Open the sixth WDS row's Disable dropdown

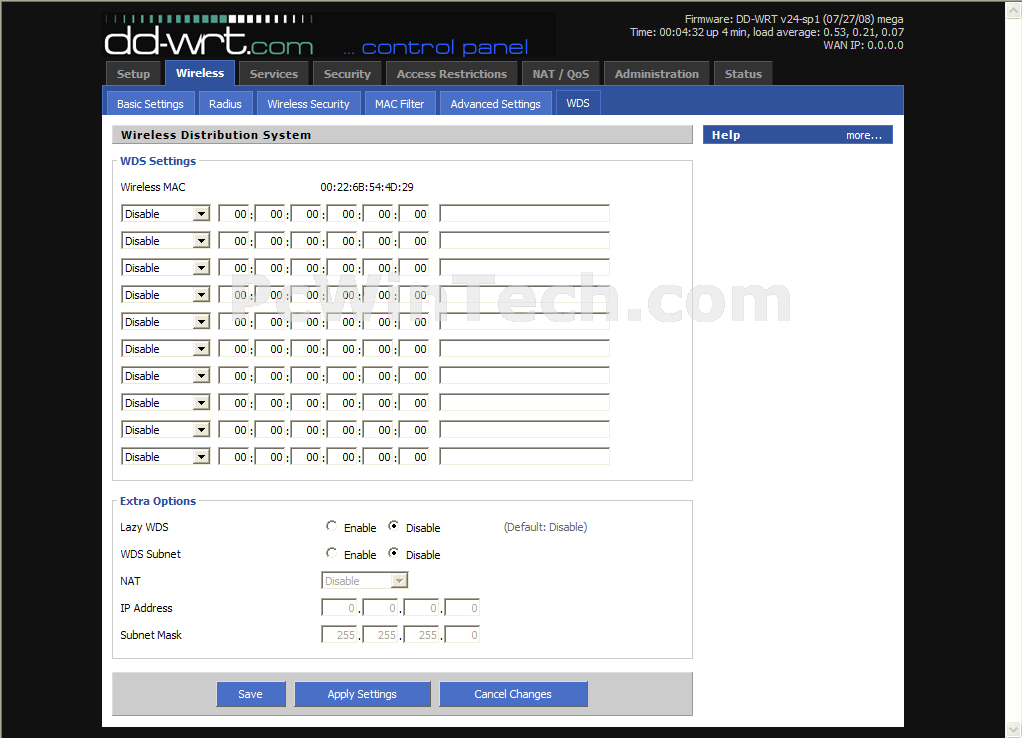tap(166, 349)
